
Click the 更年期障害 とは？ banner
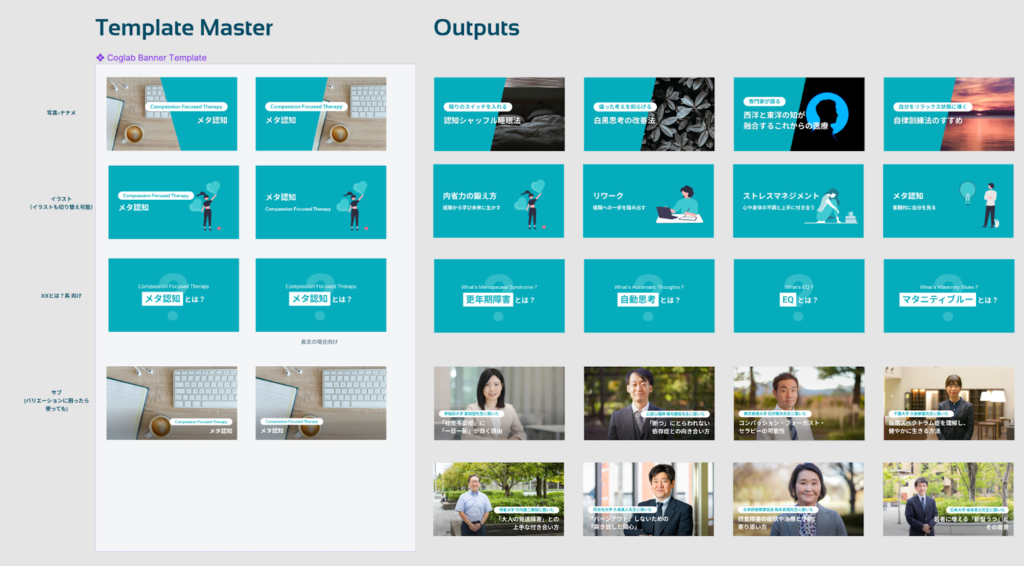click(x=499, y=296)
